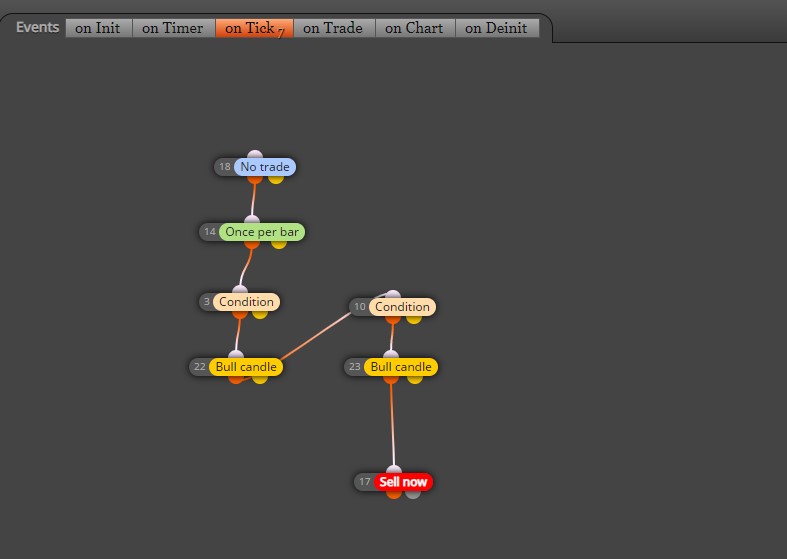Click yellow output connector under Condition 3

coord(259,314)
